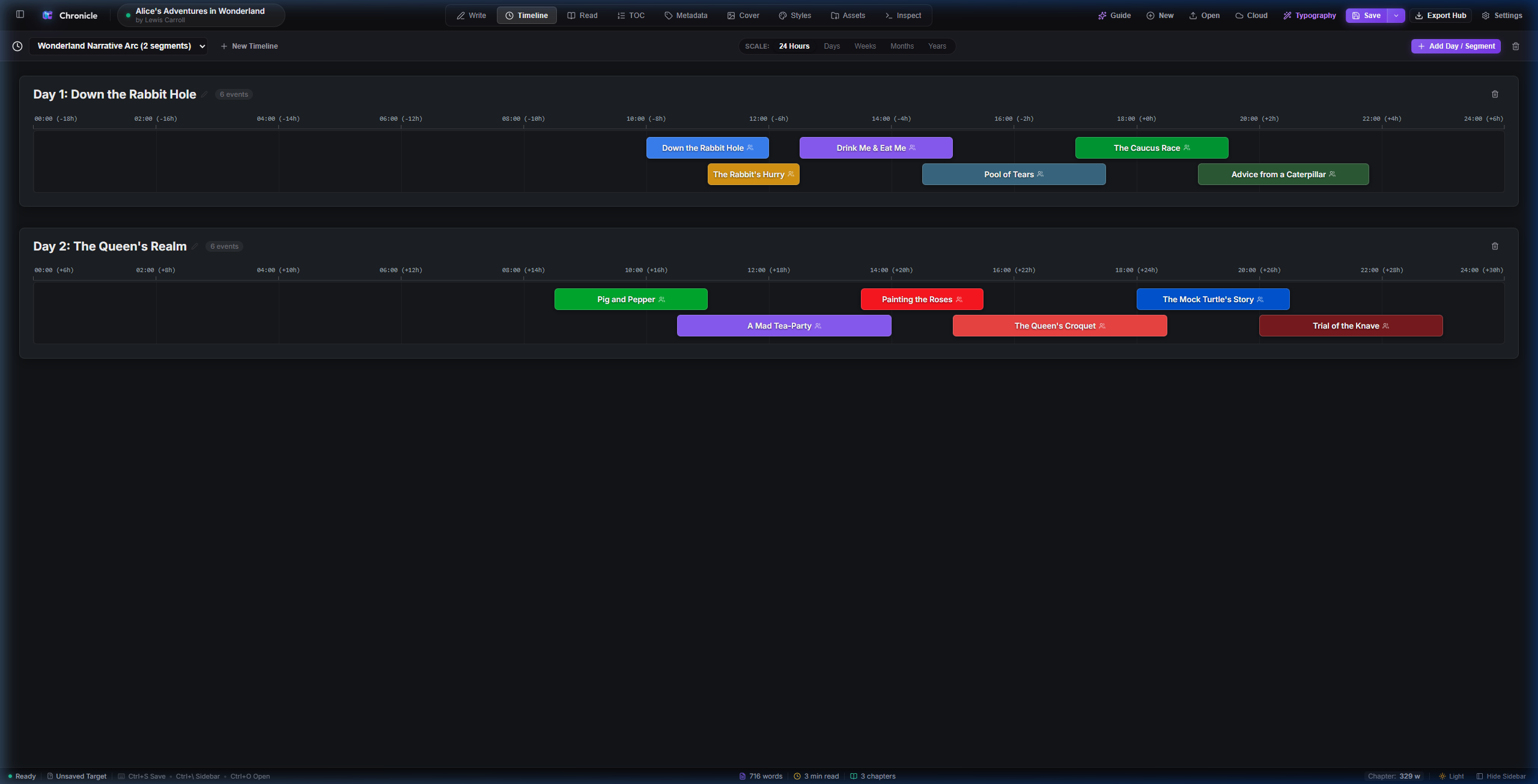This screenshot has height=784, width=1538.
Task: Select the 24 Hours scale
Action: pyautogui.click(x=794, y=46)
